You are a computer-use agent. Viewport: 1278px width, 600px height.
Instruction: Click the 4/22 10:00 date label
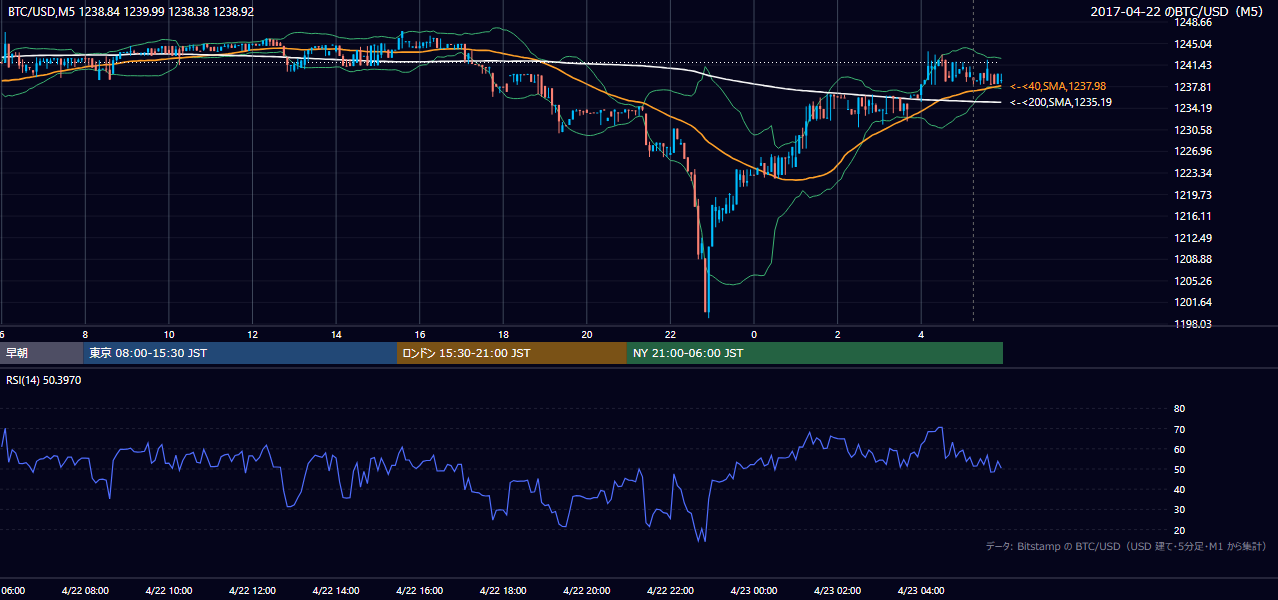pos(168,590)
